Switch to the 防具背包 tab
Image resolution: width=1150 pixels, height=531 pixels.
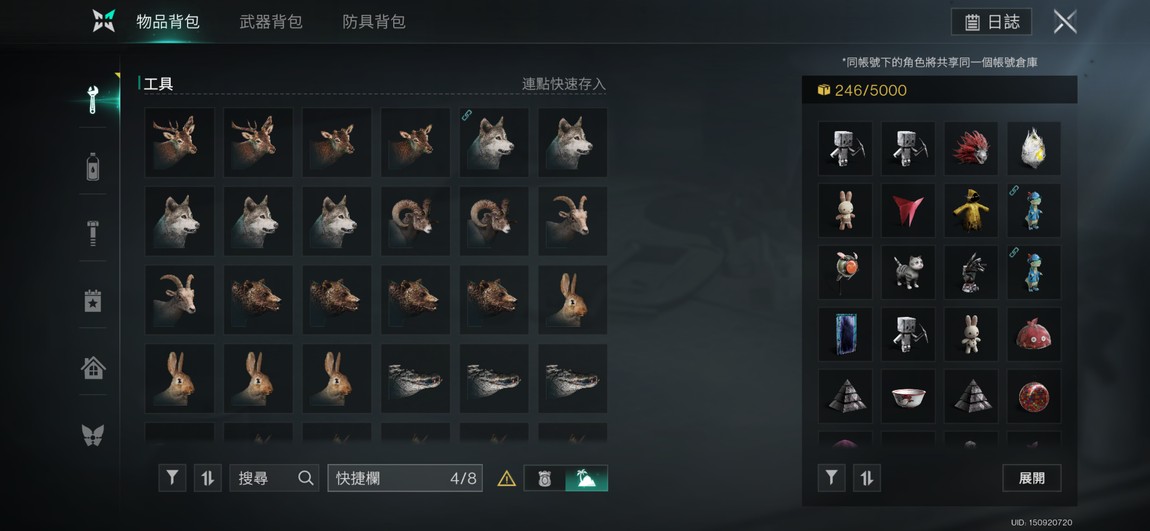pyautogui.click(x=374, y=22)
